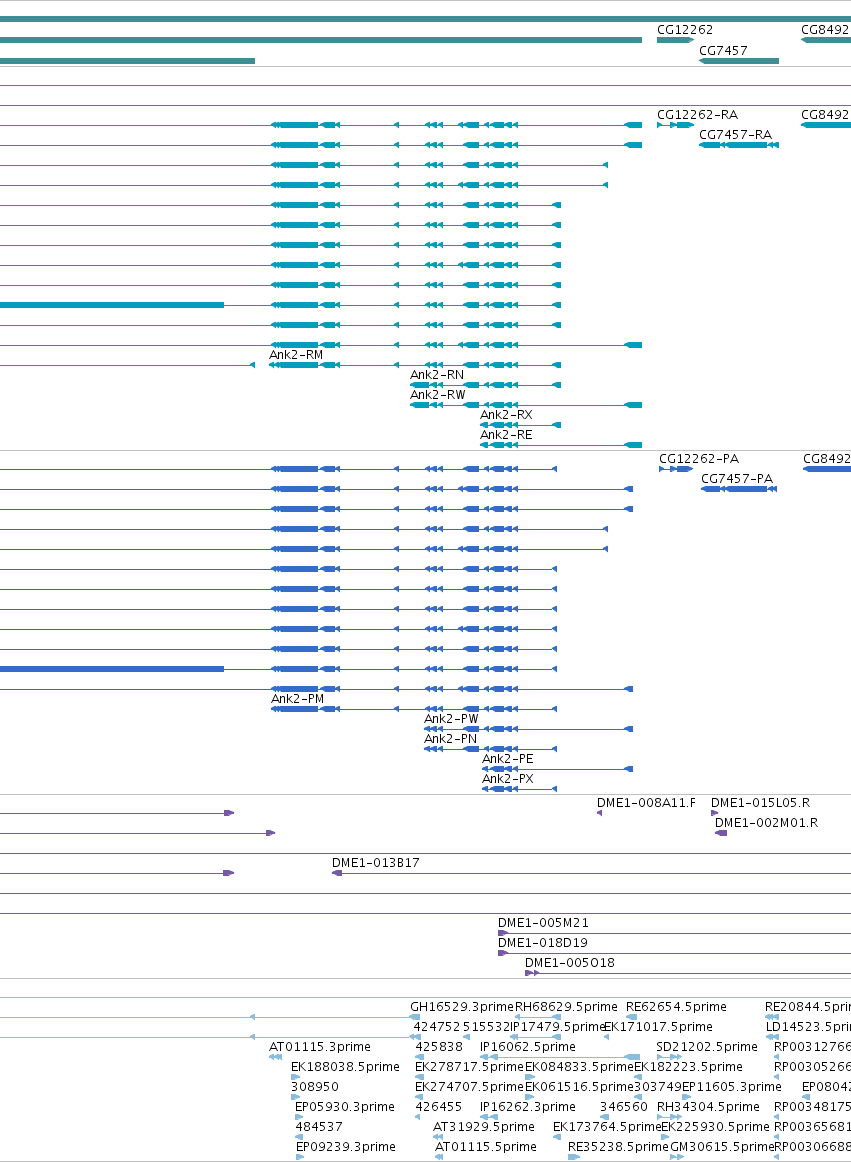851x1162 pixels.
Task: Open EST EK182223.5prime
Action: point(688,1066)
